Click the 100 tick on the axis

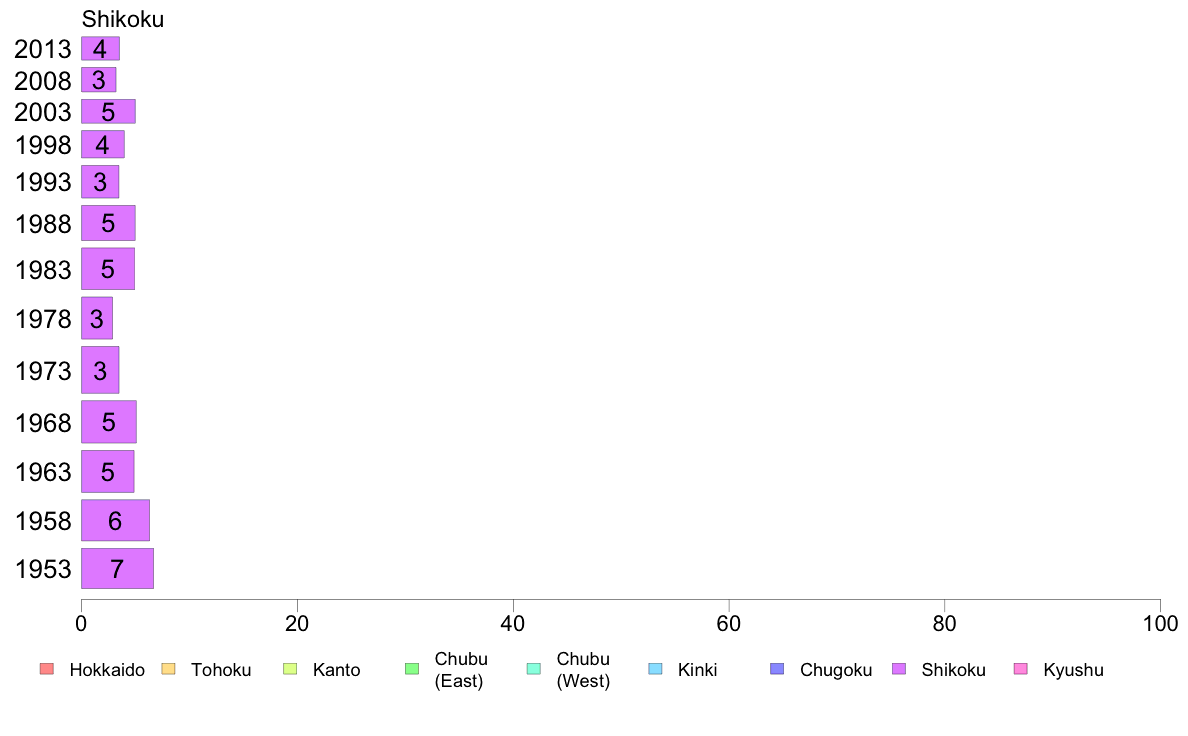tap(1160, 623)
